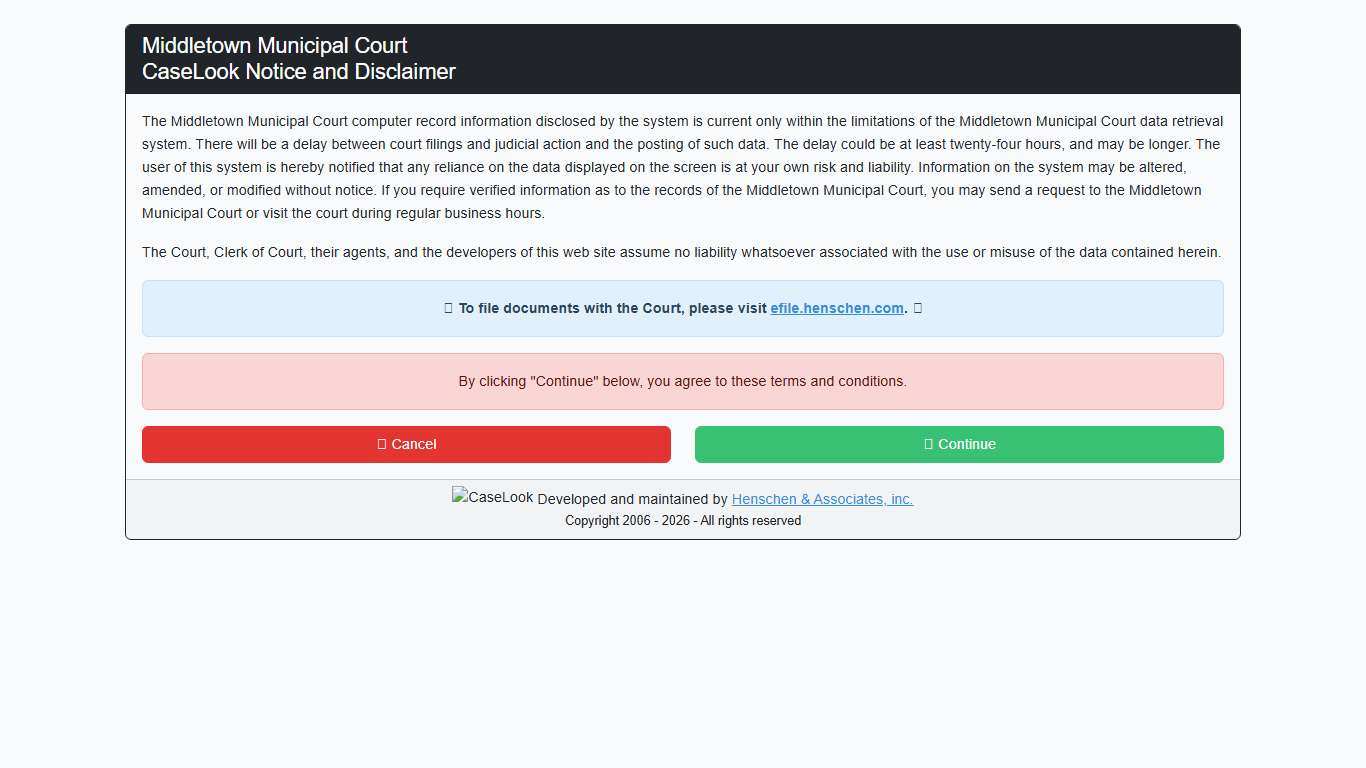Click the icon inside the Cancel button
This screenshot has height=768, width=1366.
coord(382,444)
